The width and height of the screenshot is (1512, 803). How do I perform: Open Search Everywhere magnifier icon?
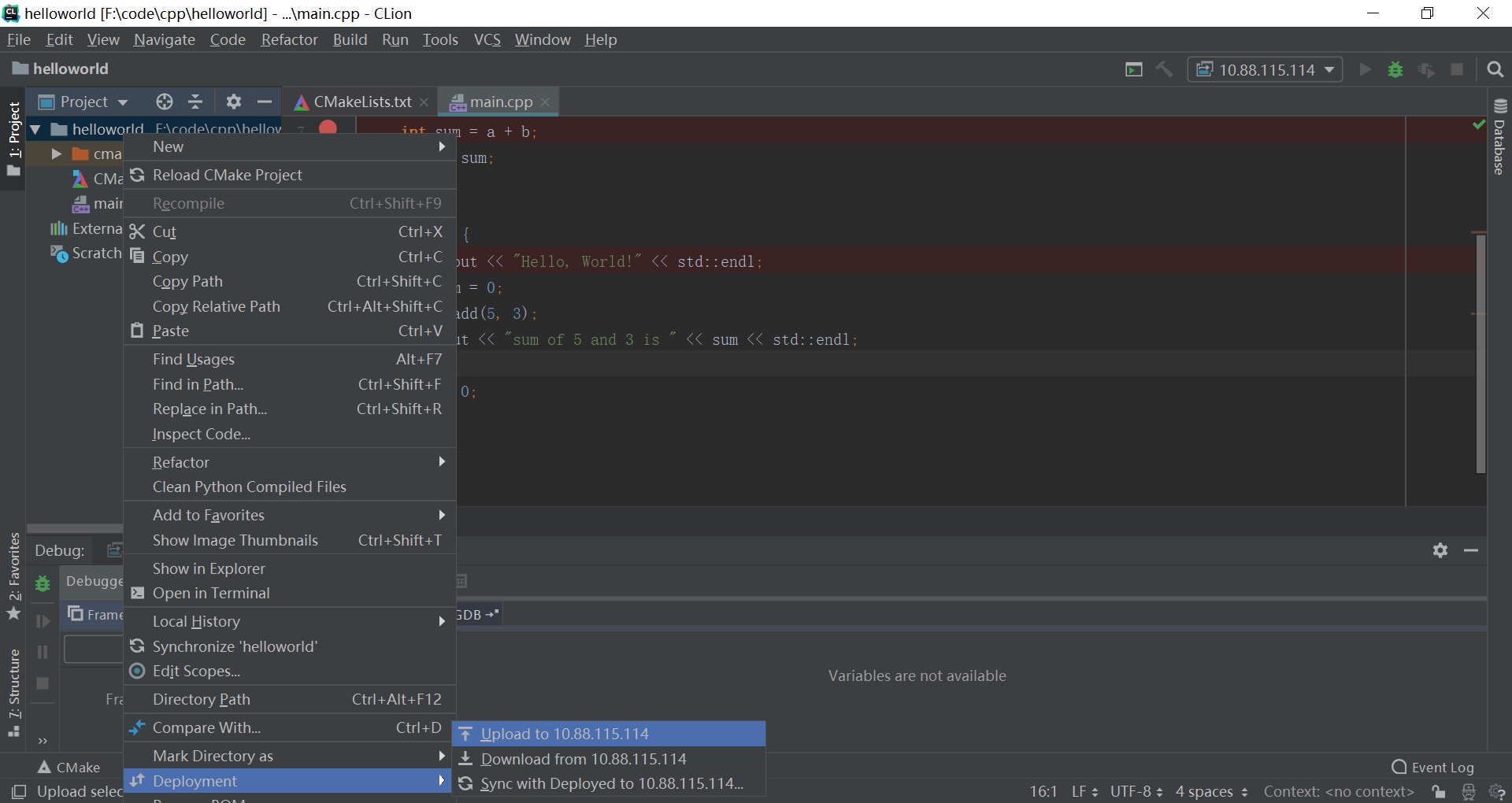tap(1495, 69)
